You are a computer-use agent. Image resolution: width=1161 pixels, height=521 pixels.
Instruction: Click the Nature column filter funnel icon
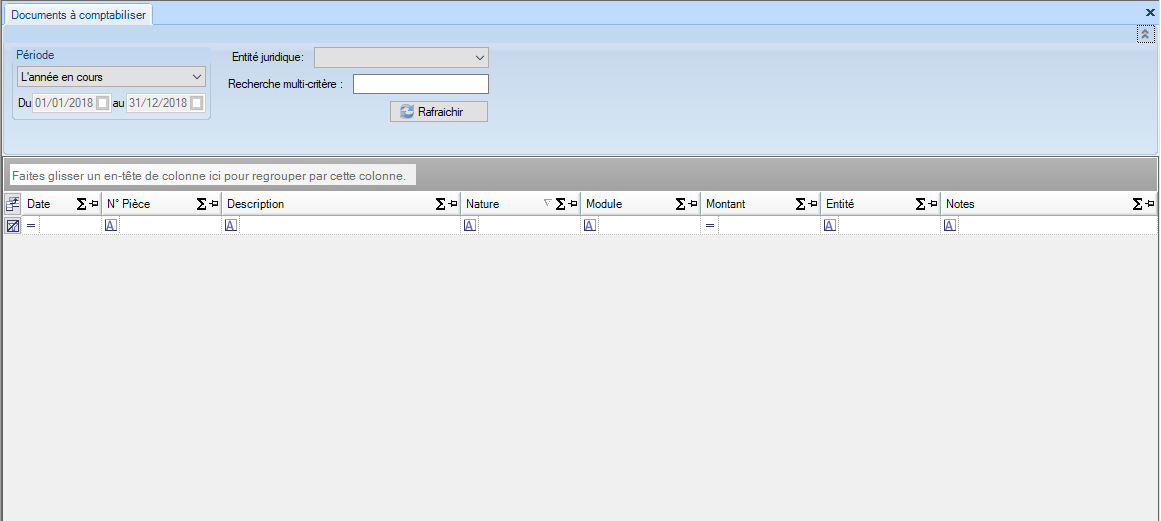(x=547, y=204)
